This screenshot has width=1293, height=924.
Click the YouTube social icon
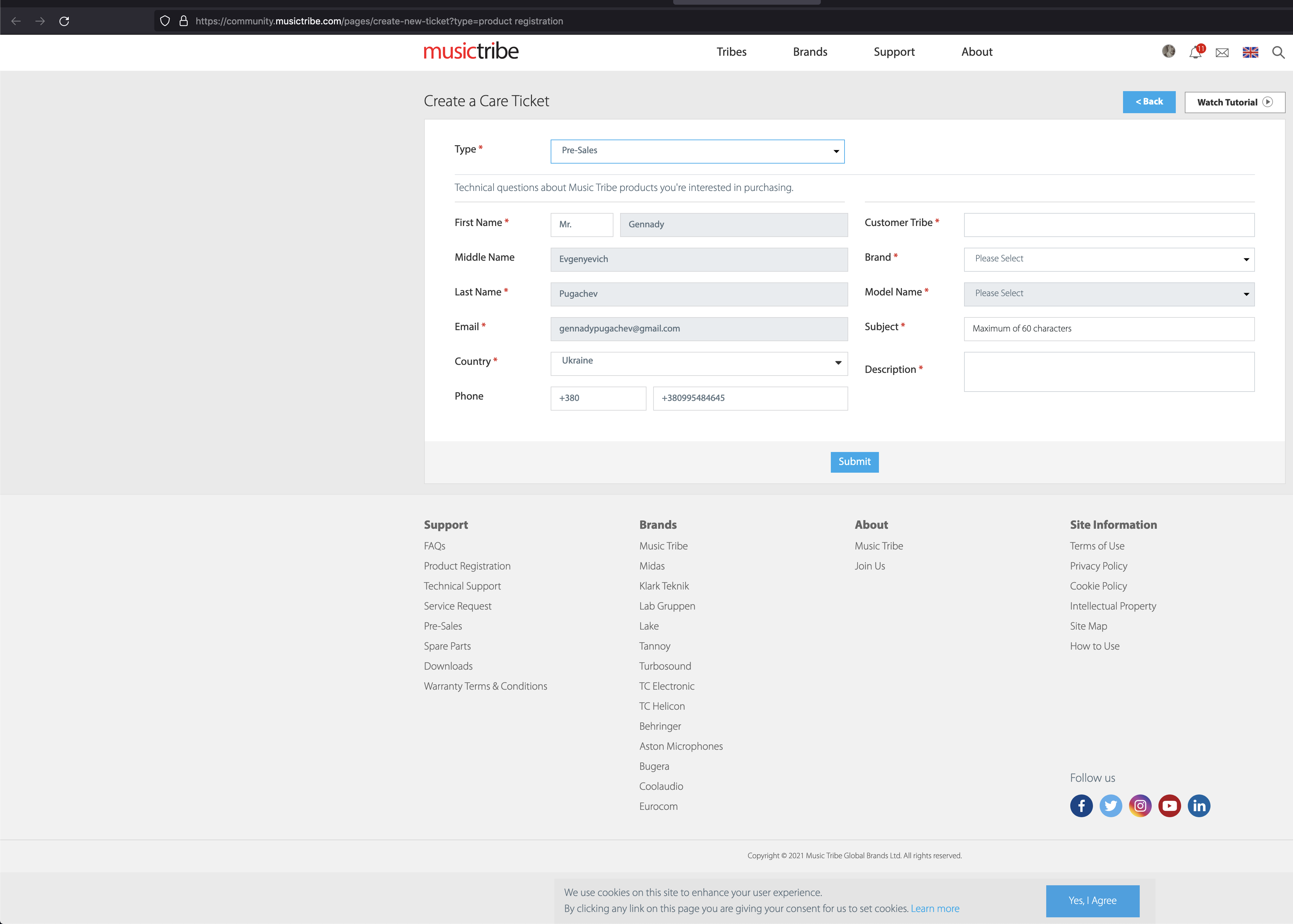(1169, 805)
